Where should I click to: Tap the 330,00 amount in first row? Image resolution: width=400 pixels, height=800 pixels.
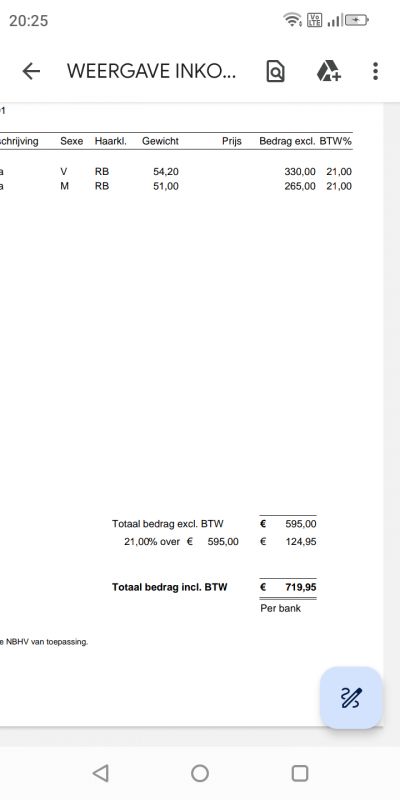tap(300, 172)
